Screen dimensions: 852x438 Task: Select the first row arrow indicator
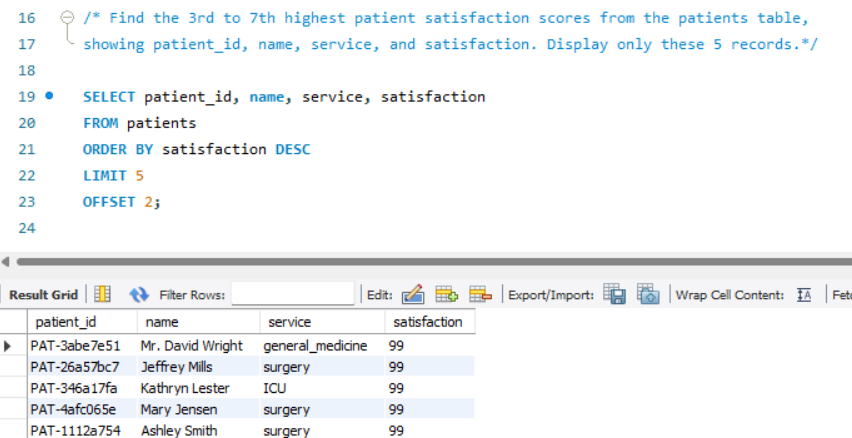coord(8,346)
